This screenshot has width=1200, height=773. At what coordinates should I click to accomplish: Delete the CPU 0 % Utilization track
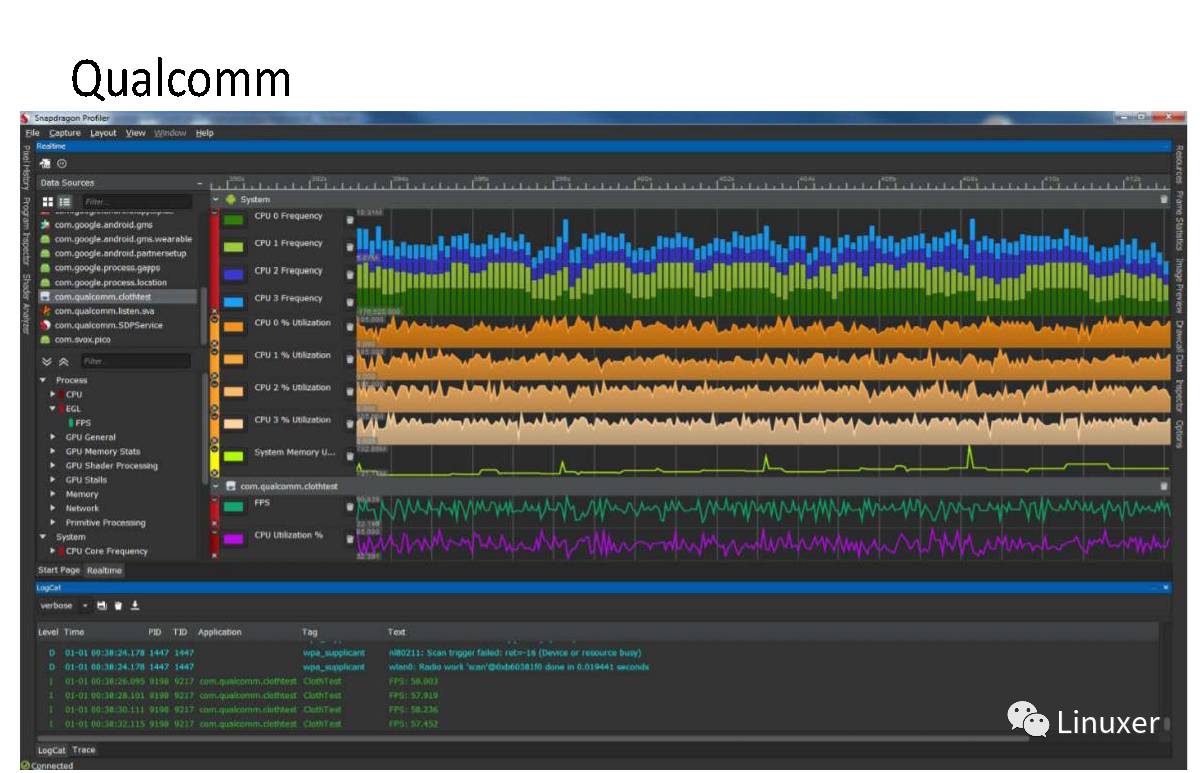point(350,325)
